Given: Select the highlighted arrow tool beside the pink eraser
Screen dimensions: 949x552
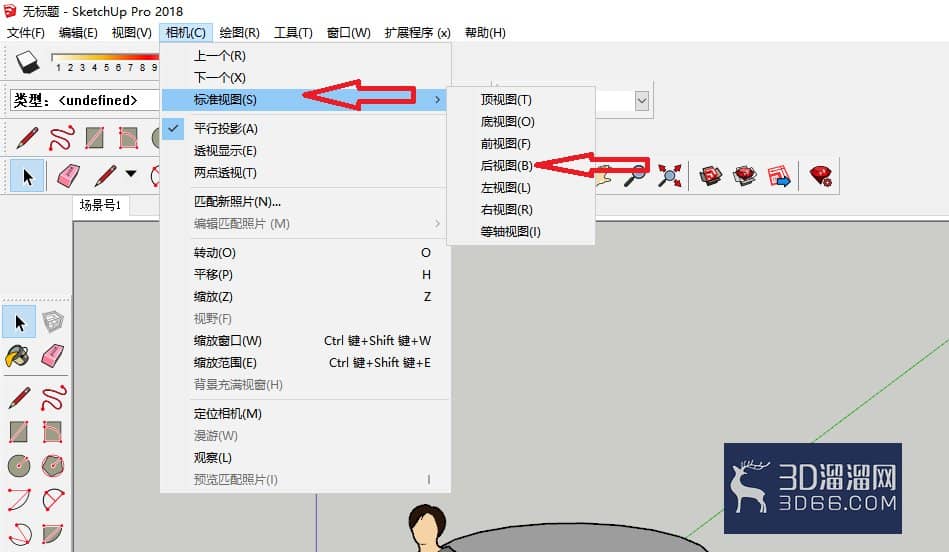Looking at the screenshot, I should pyautogui.click(x=27, y=176).
